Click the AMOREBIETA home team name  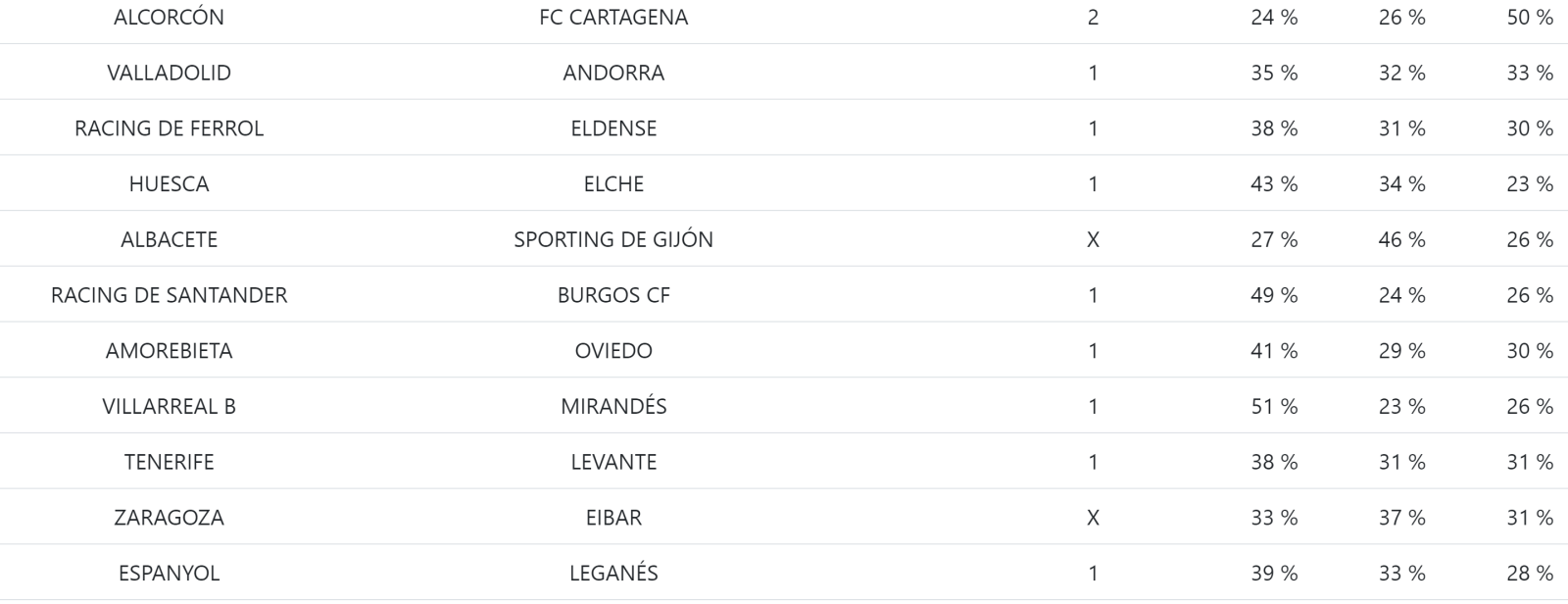click(x=169, y=351)
